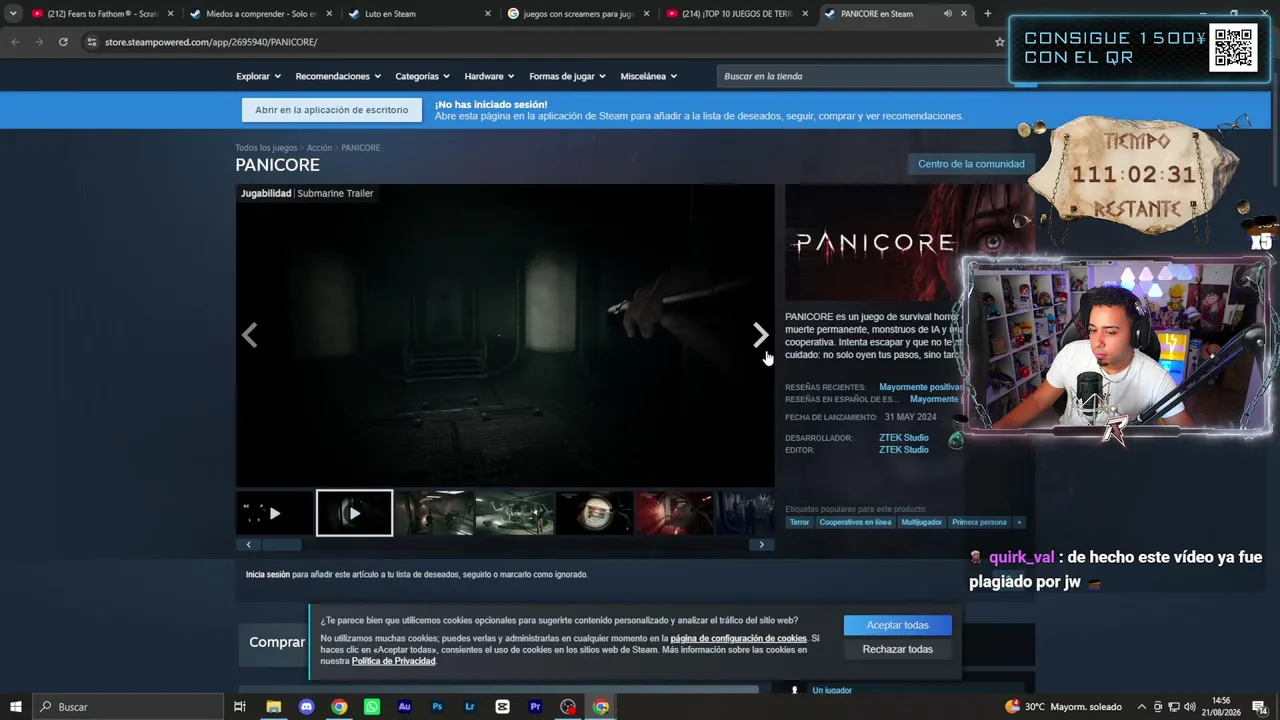Open File Explorer from taskbar
This screenshot has height=720, width=1280.
(x=273, y=707)
